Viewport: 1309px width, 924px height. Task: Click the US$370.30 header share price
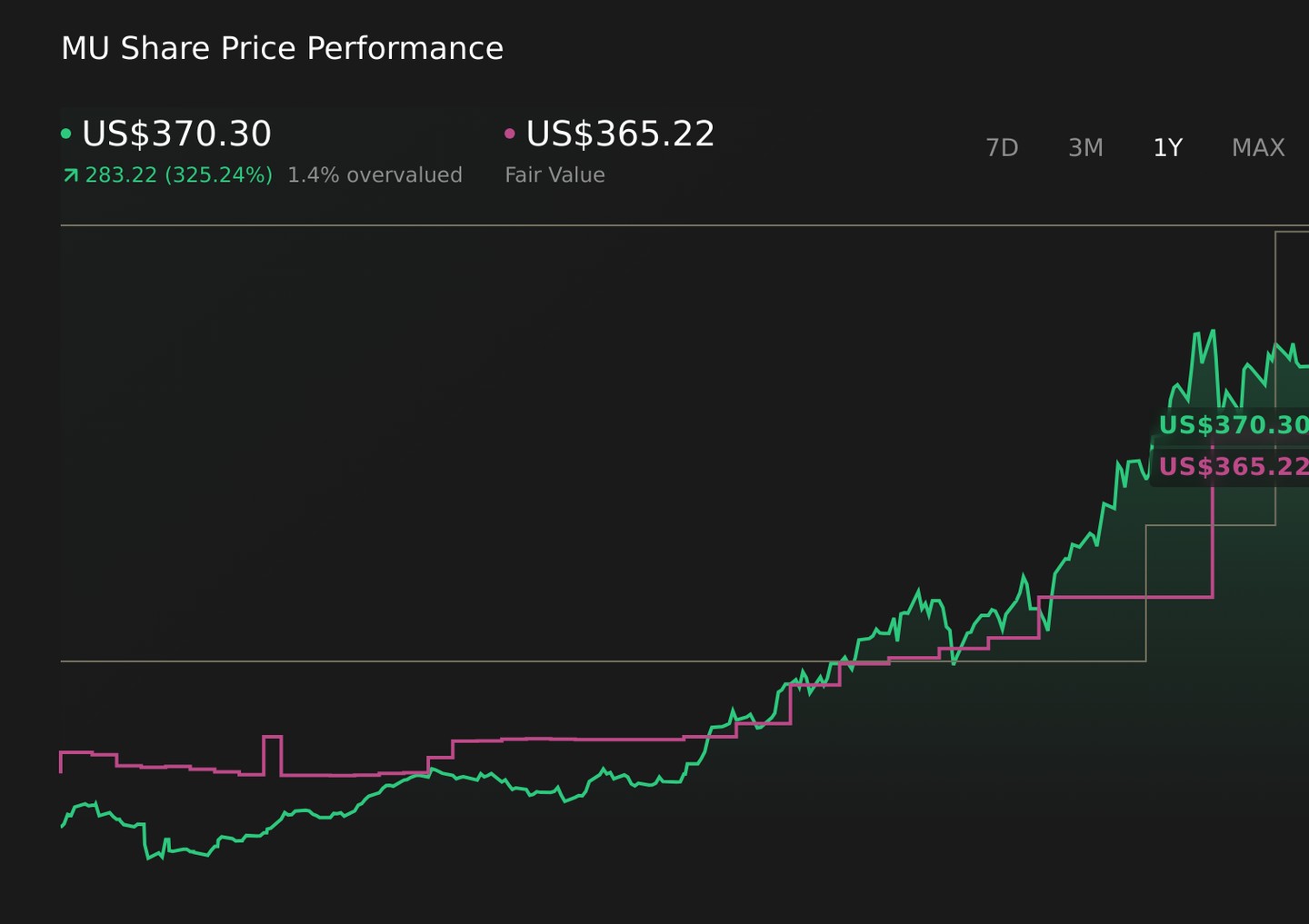[176, 134]
